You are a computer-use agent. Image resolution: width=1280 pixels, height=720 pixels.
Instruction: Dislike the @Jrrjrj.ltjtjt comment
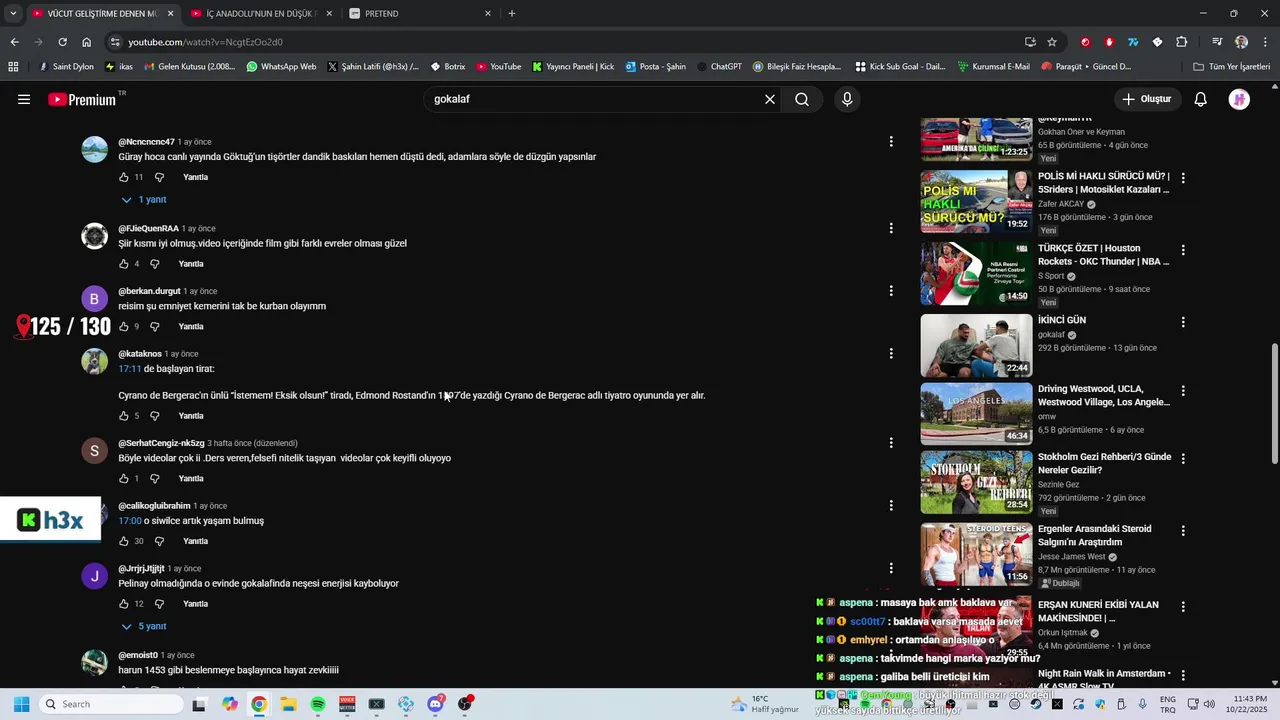pyautogui.click(x=160, y=604)
